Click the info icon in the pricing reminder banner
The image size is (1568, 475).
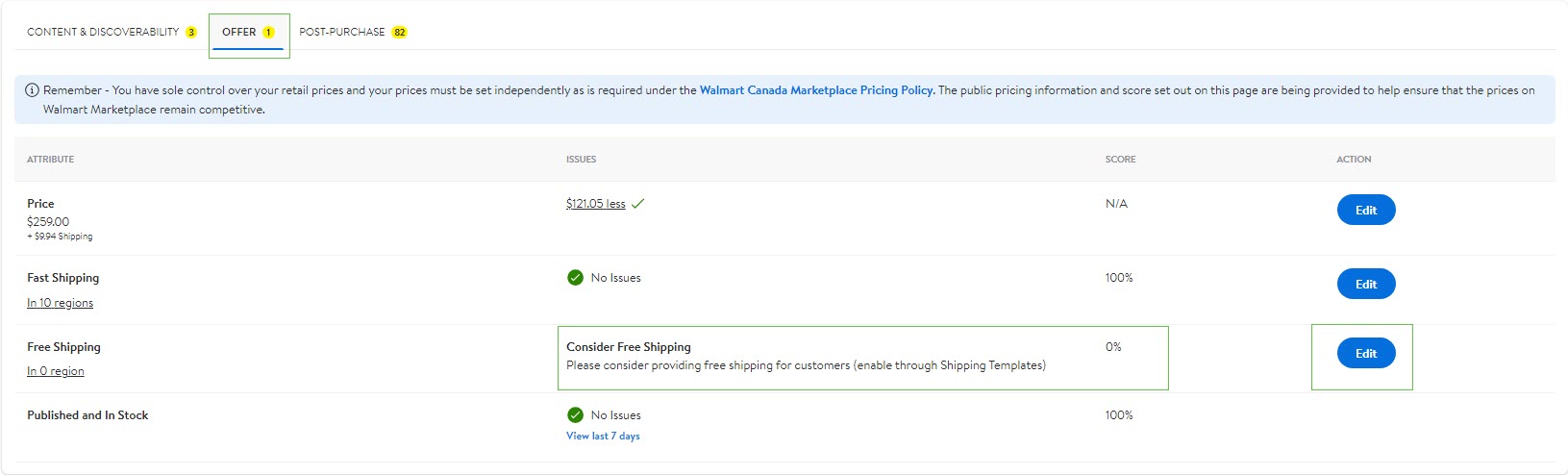(32, 90)
